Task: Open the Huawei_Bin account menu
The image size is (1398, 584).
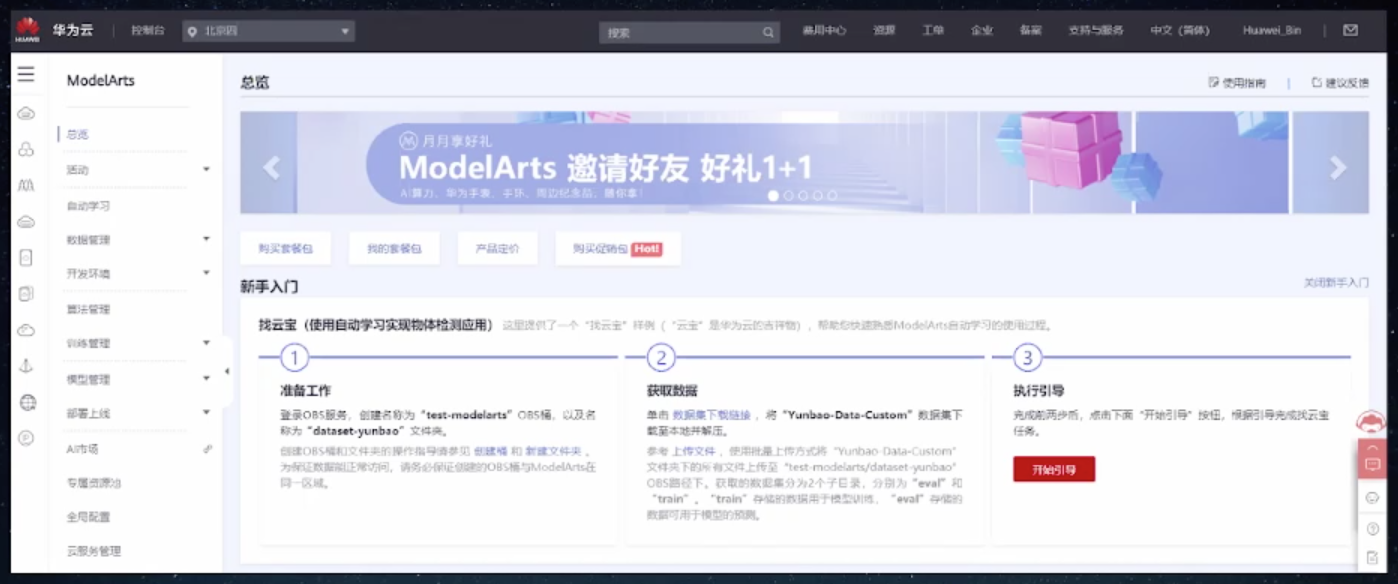Action: coord(1272,31)
